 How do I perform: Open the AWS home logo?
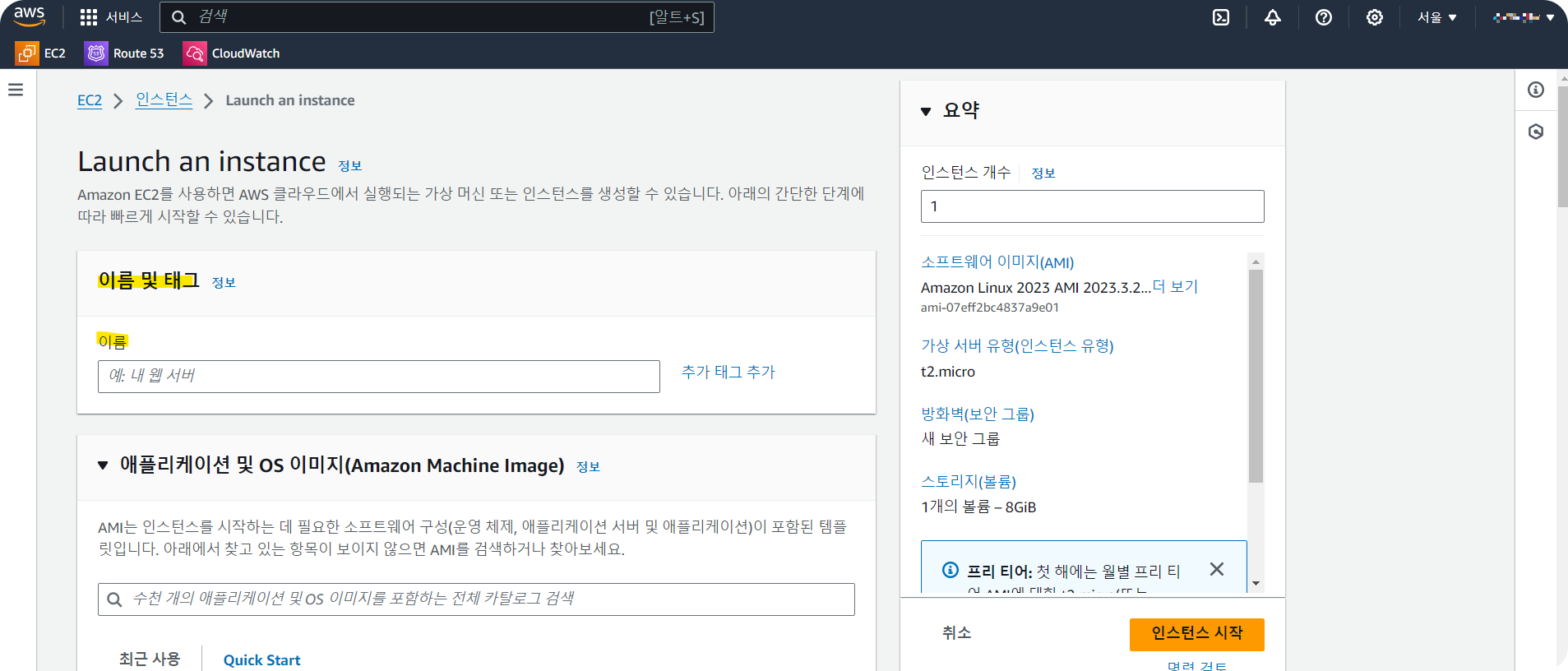[30, 16]
